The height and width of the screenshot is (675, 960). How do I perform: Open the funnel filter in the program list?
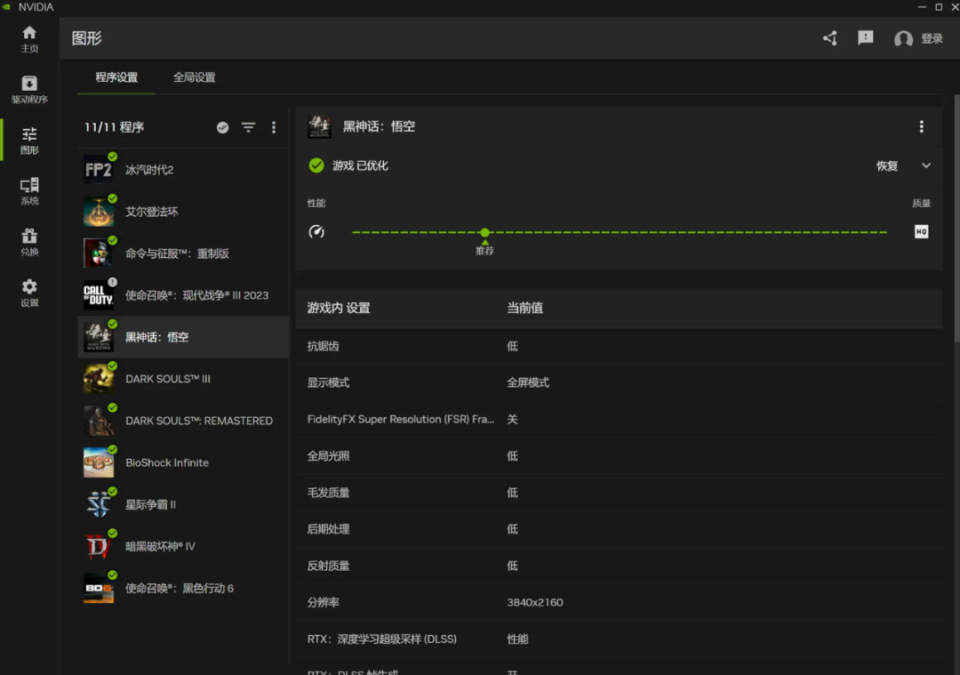click(247, 127)
